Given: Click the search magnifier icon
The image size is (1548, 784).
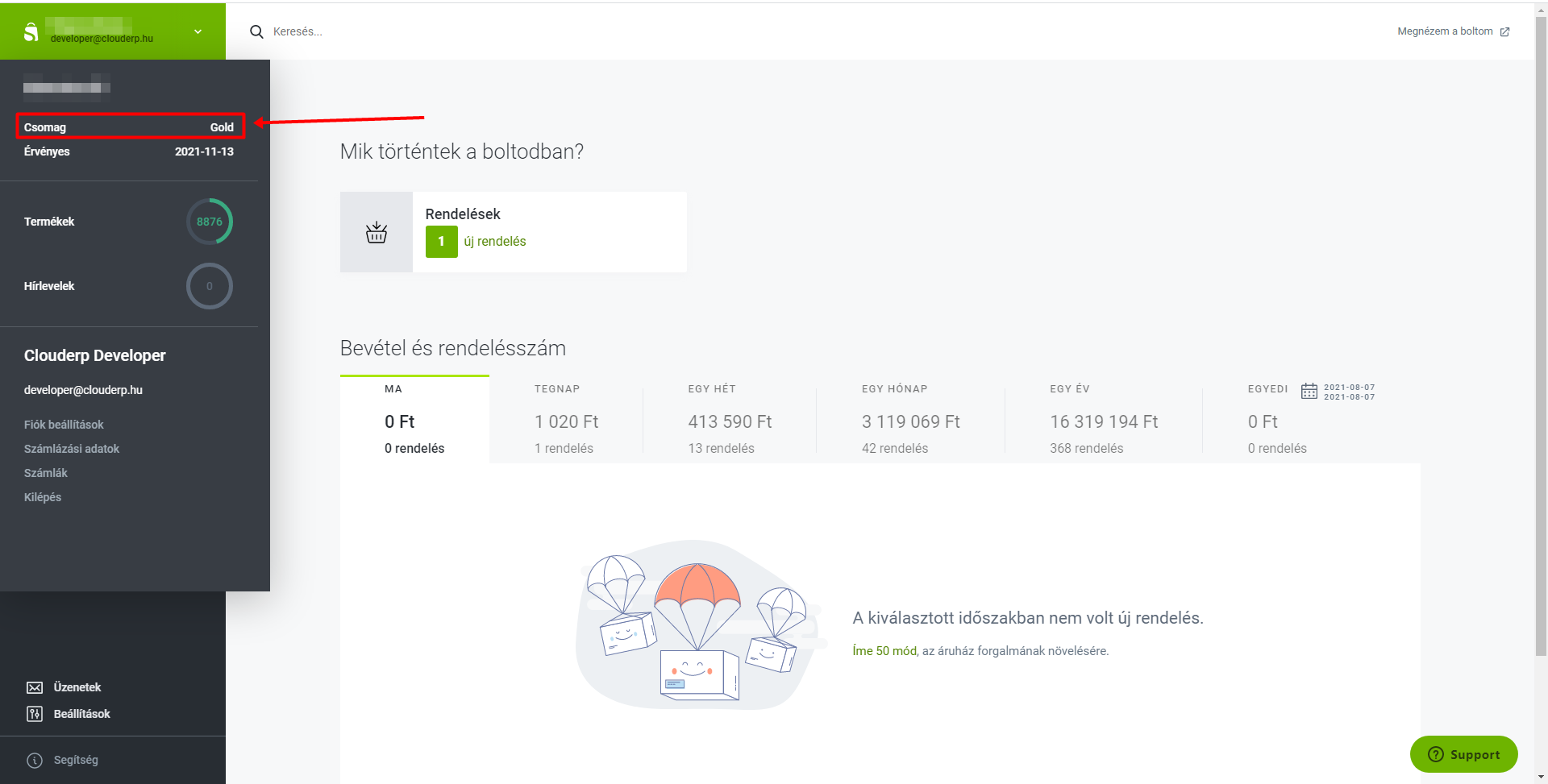Looking at the screenshot, I should pyautogui.click(x=256, y=31).
